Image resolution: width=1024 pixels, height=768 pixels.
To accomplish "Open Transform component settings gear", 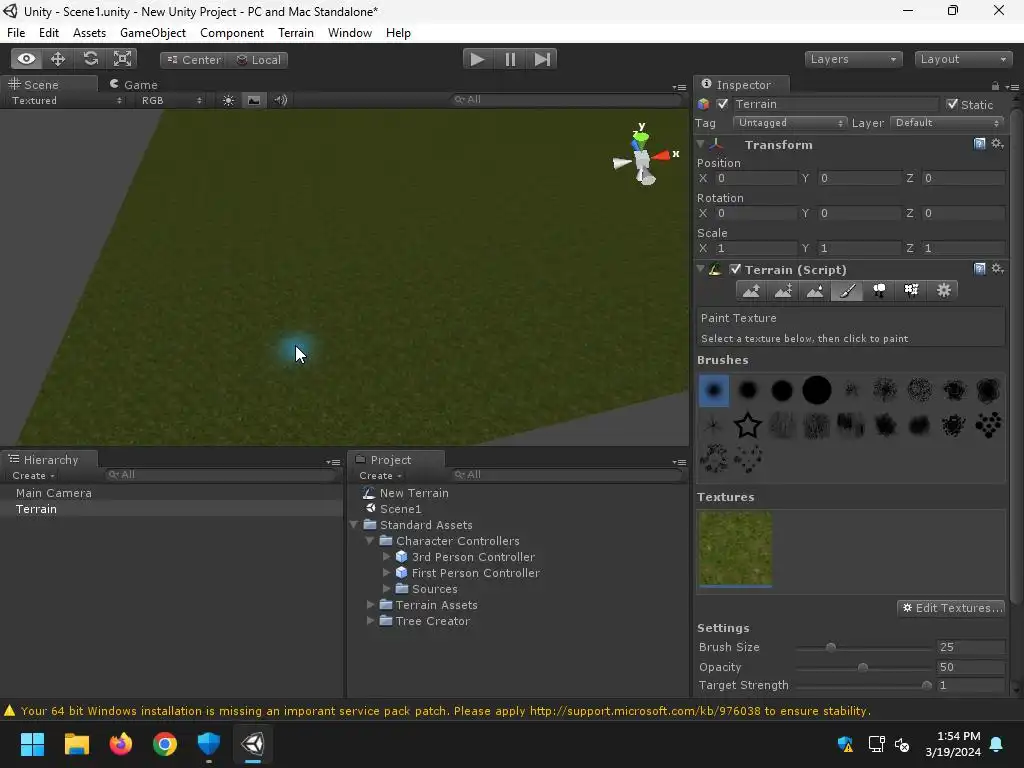I will 997,144.
